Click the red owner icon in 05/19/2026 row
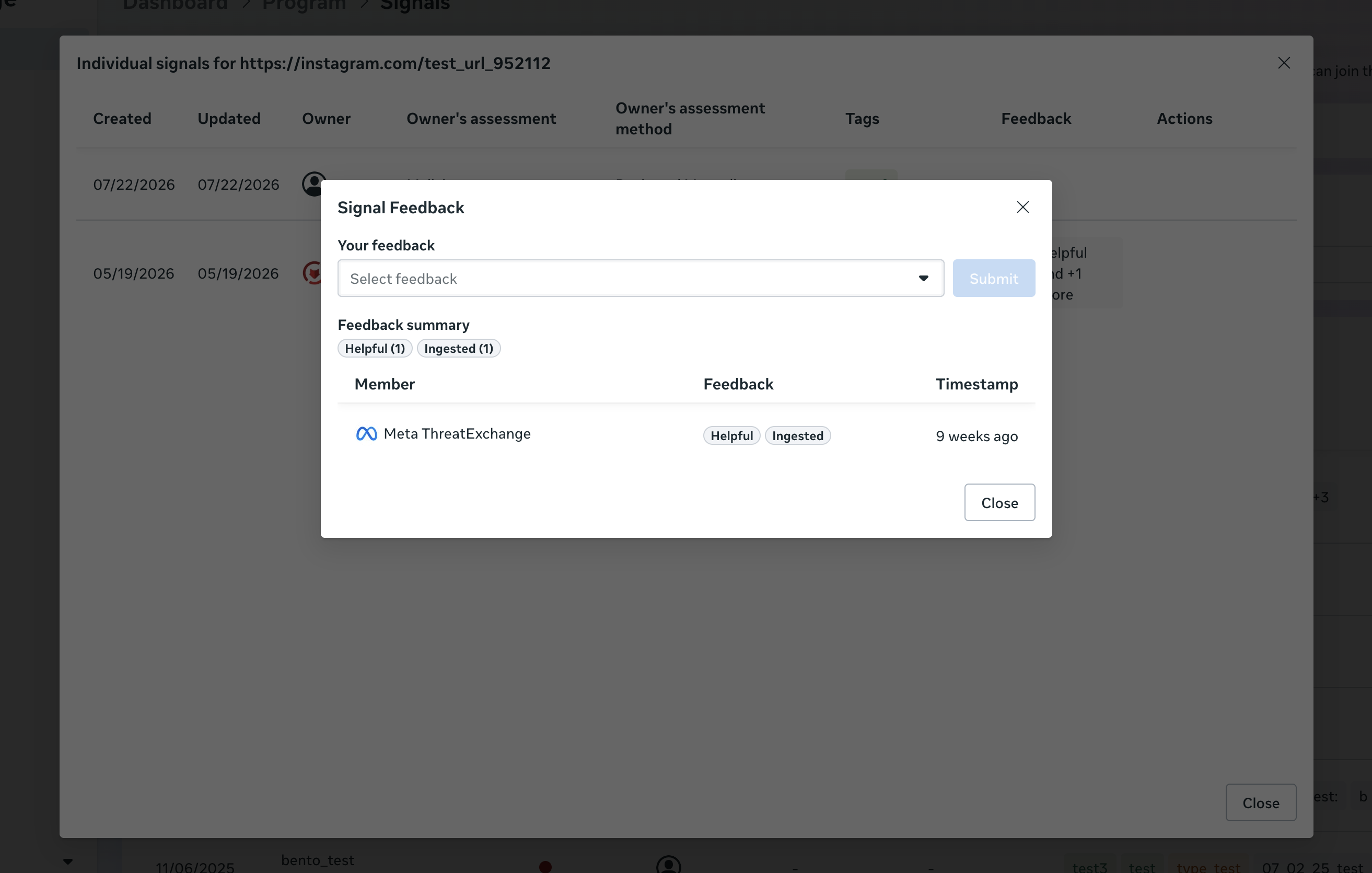 pos(312,273)
